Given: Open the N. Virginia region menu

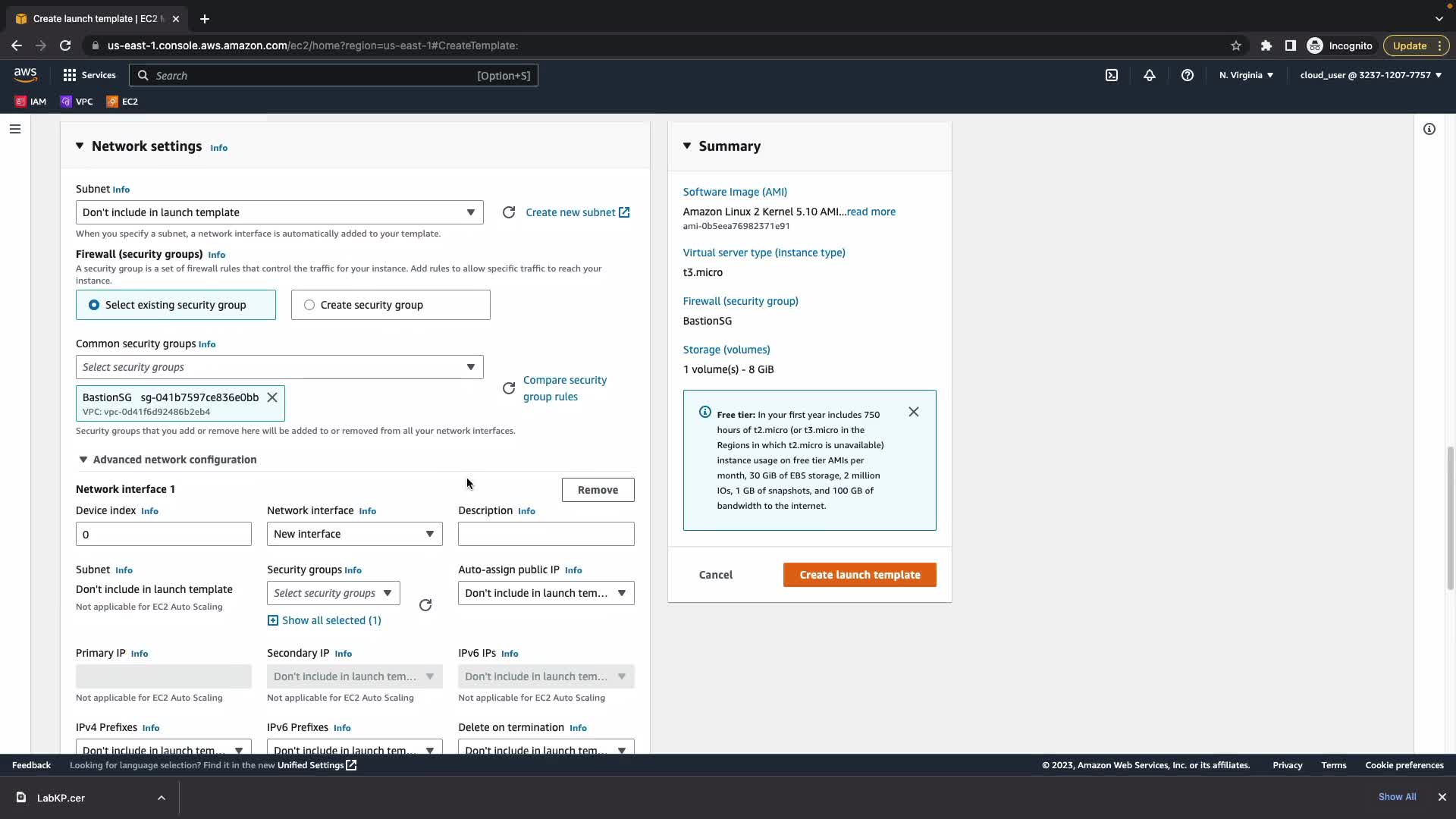Looking at the screenshot, I should 1246,75.
